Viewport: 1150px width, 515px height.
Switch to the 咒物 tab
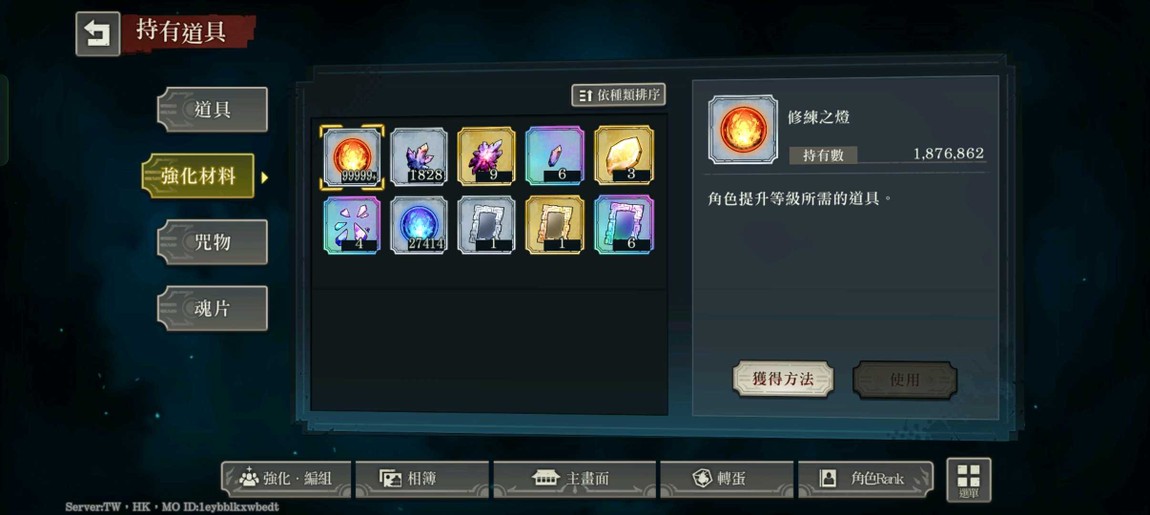[212, 242]
